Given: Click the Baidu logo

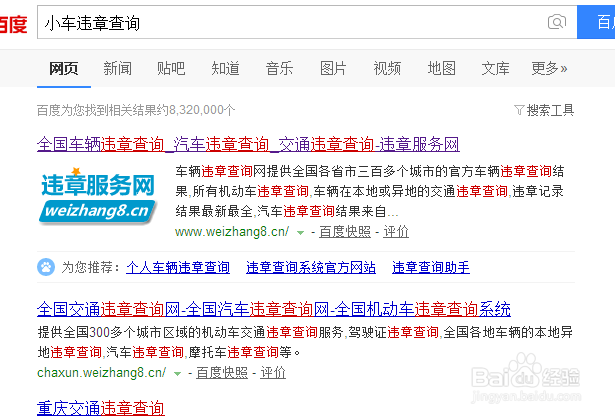Looking at the screenshot, I should point(13,24).
